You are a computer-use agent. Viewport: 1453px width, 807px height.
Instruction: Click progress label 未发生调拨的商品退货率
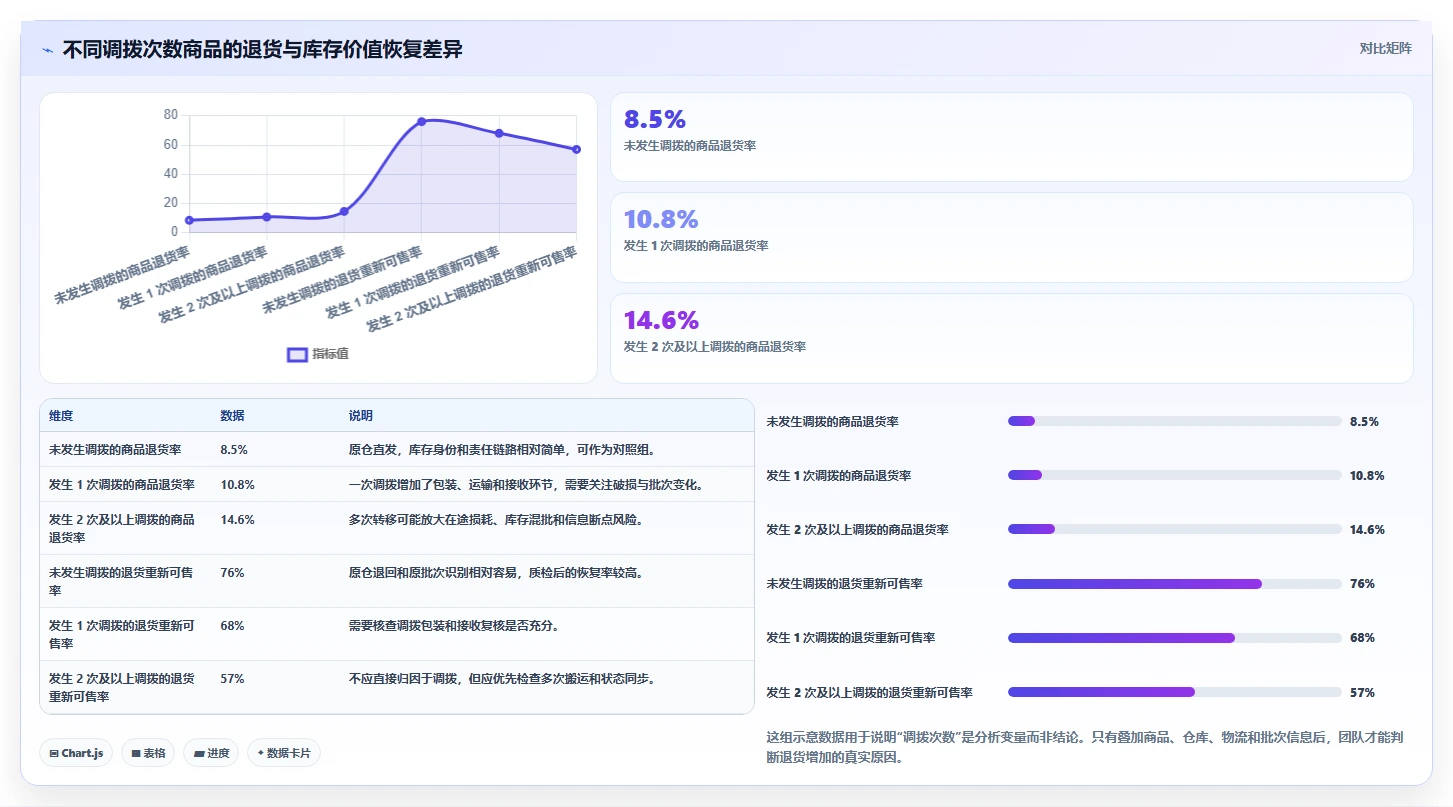(832, 422)
